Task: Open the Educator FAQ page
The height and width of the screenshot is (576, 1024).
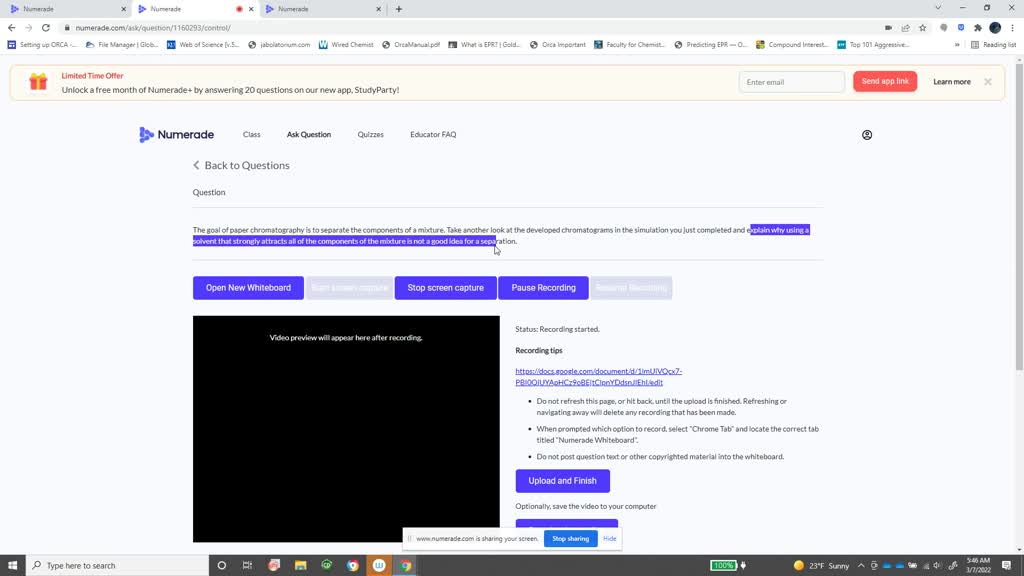Action: (x=433, y=135)
